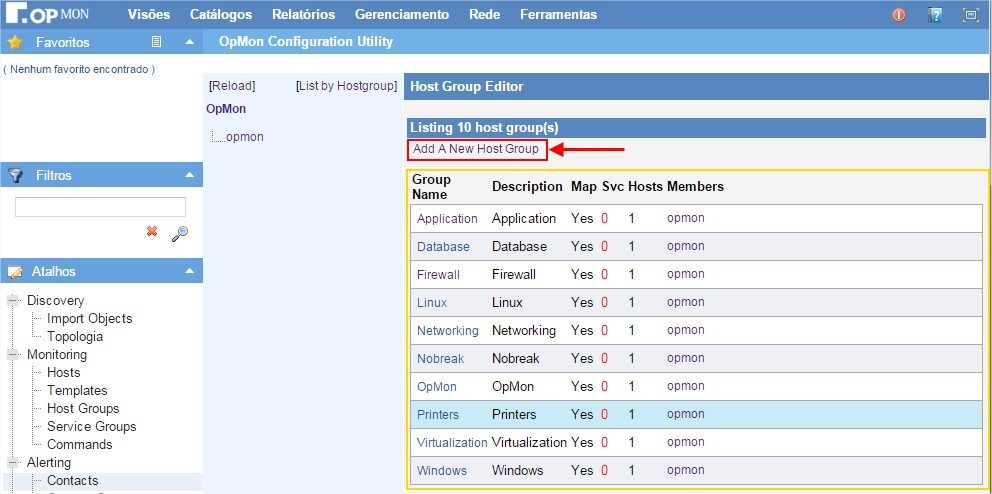
Task: Open the Relatórios menu
Action: coord(303,15)
